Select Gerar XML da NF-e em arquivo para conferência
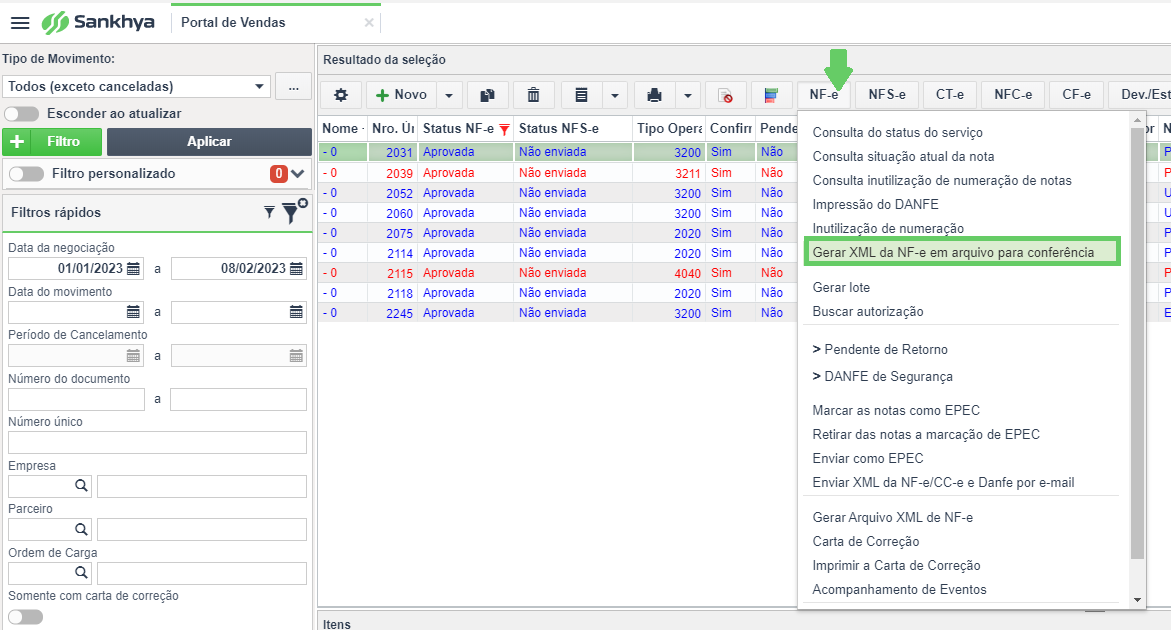The height and width of the screenshot is (630, 1171). [x=961, y=252]
